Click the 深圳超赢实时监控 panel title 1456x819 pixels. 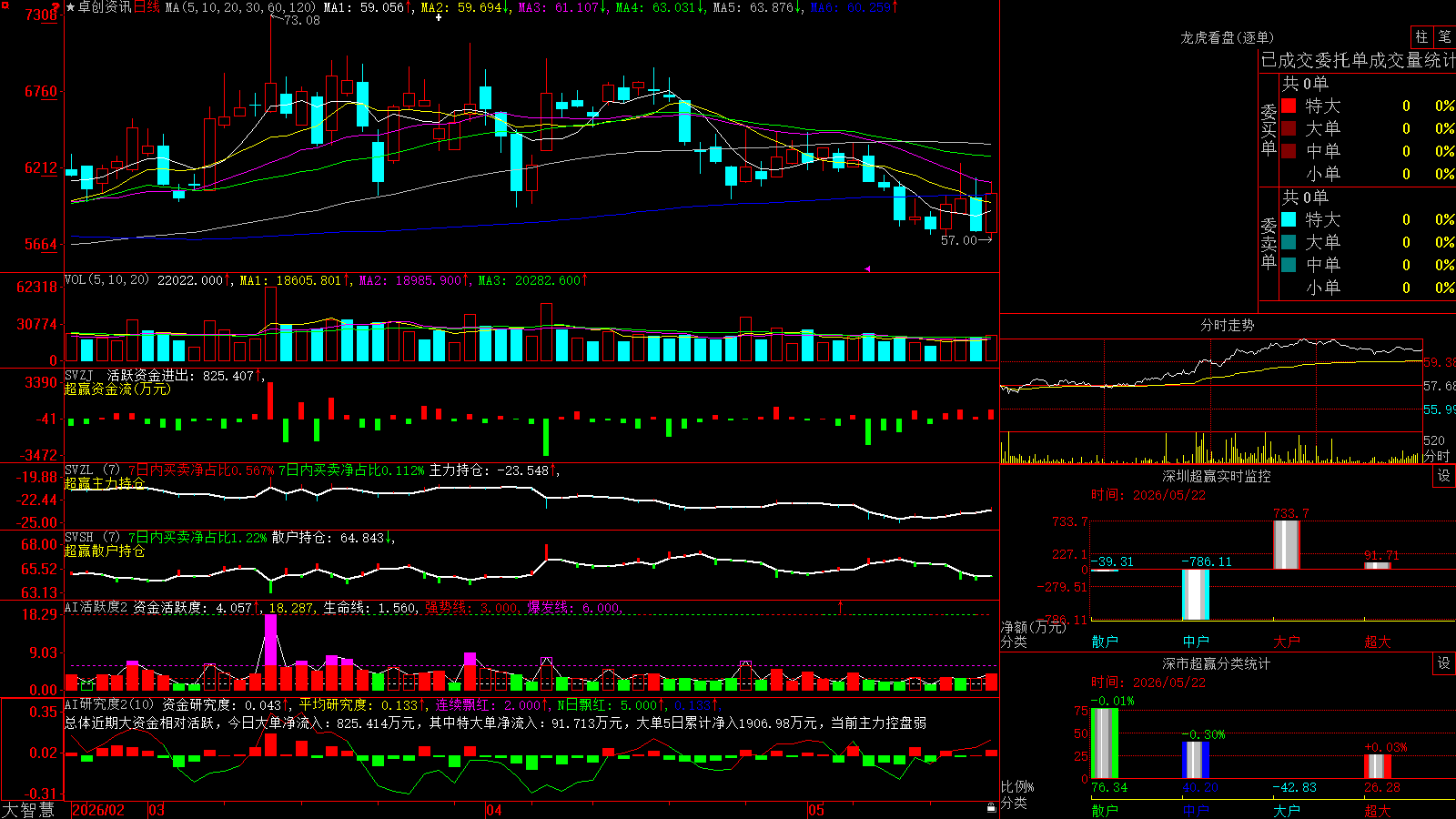tap(1216, 476)
